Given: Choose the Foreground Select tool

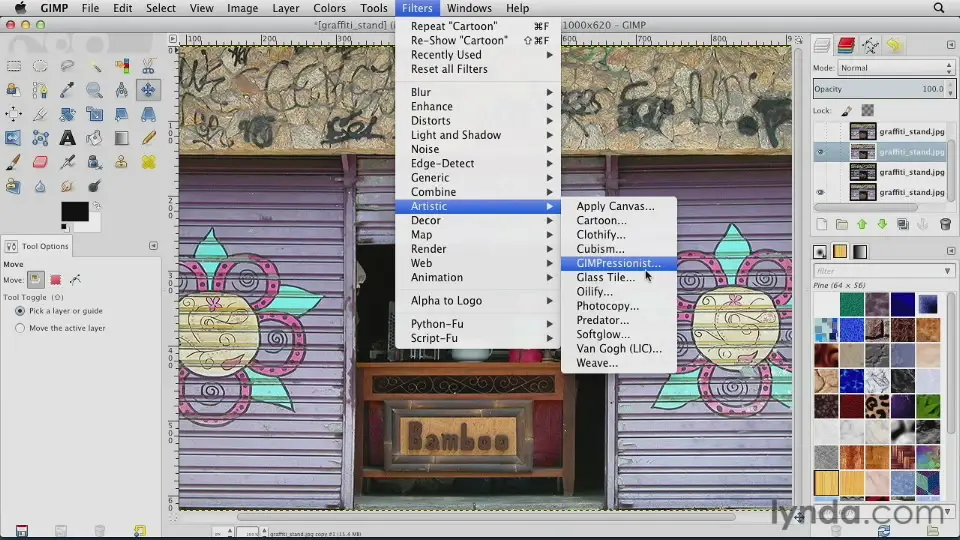Looking at the screenshot, I should click(13, 90).
